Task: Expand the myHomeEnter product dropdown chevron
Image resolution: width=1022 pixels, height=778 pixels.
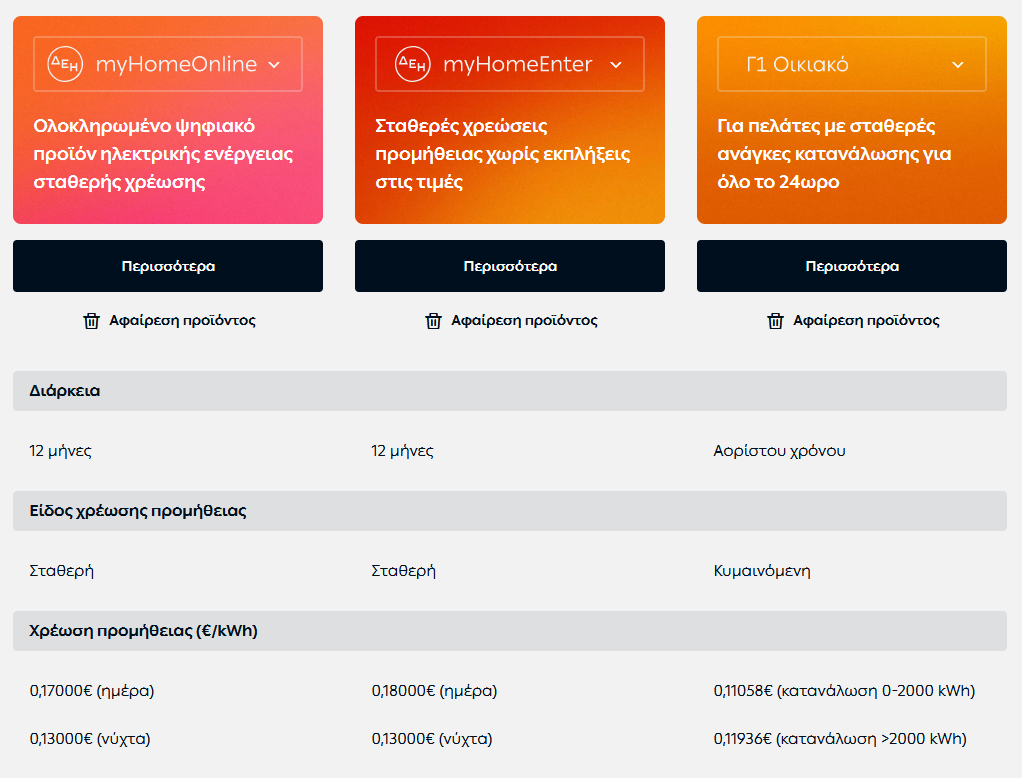Action: [616, 65]
